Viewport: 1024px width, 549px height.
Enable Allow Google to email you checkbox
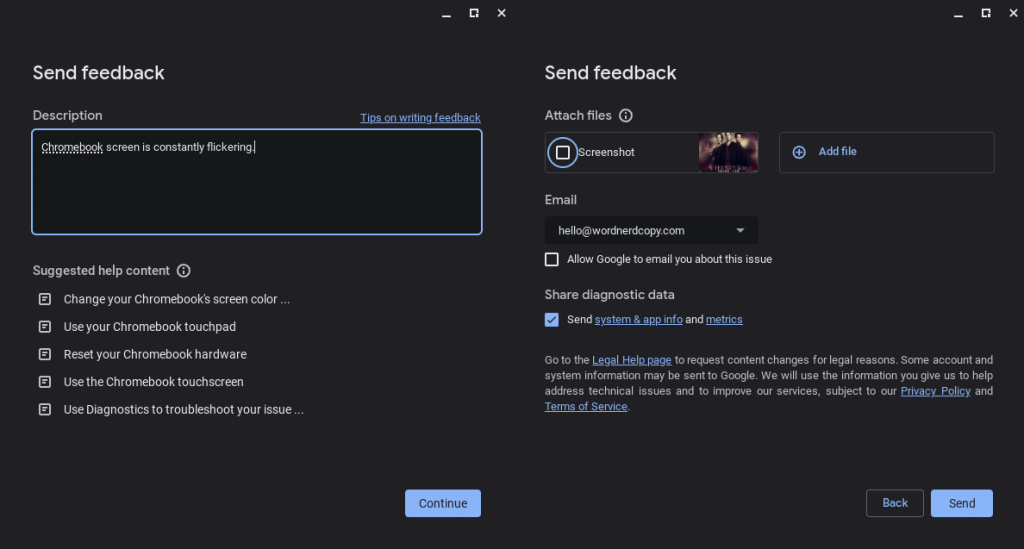pos(552,259)
